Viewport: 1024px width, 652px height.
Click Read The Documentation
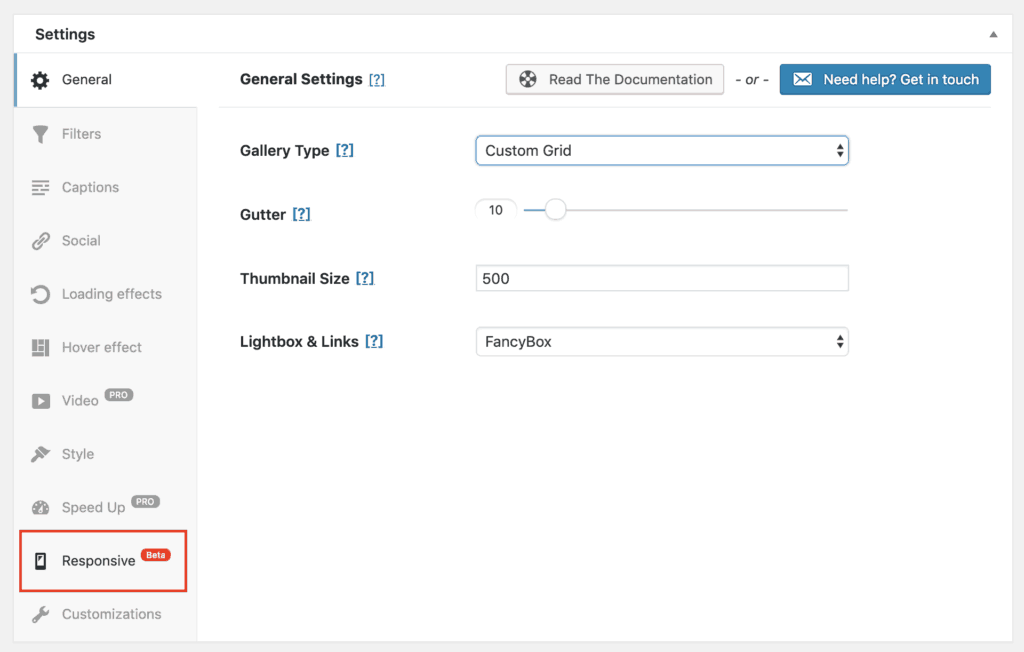614,79
